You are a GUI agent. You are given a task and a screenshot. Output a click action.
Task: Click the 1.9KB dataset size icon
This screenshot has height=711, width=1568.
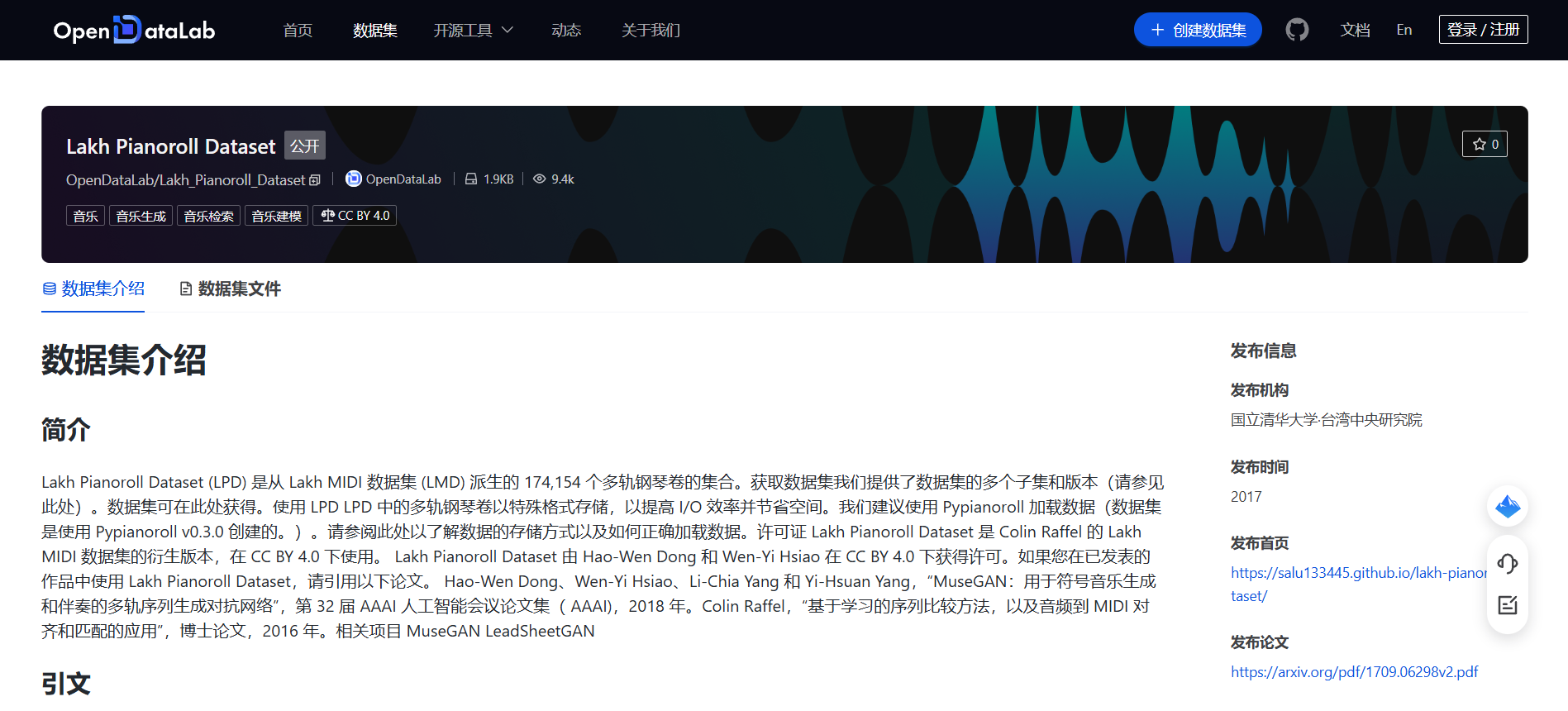pos(471,179)
